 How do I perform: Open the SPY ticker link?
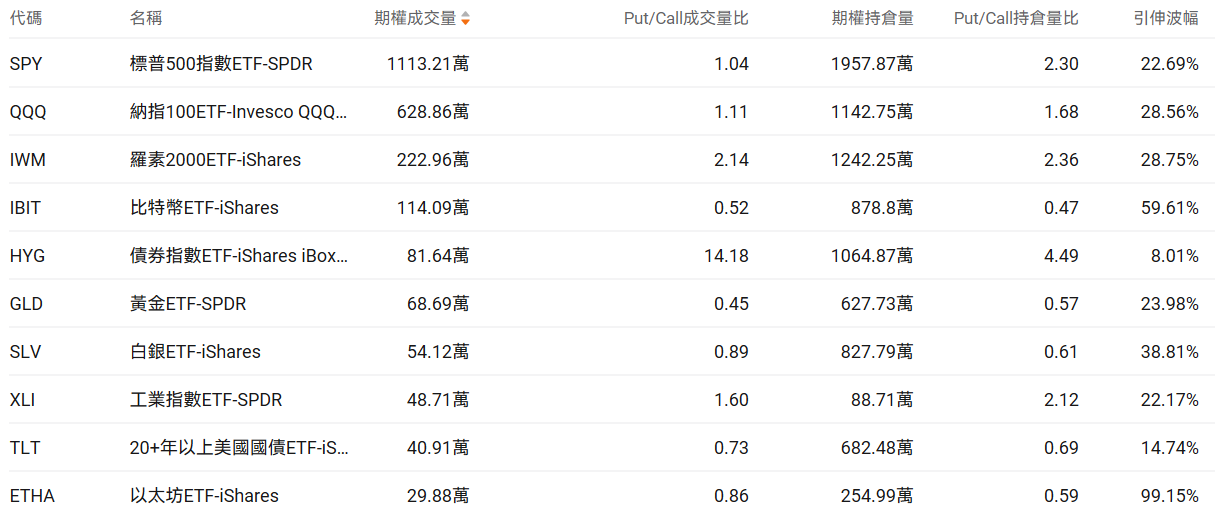click(x=26, y=64)
